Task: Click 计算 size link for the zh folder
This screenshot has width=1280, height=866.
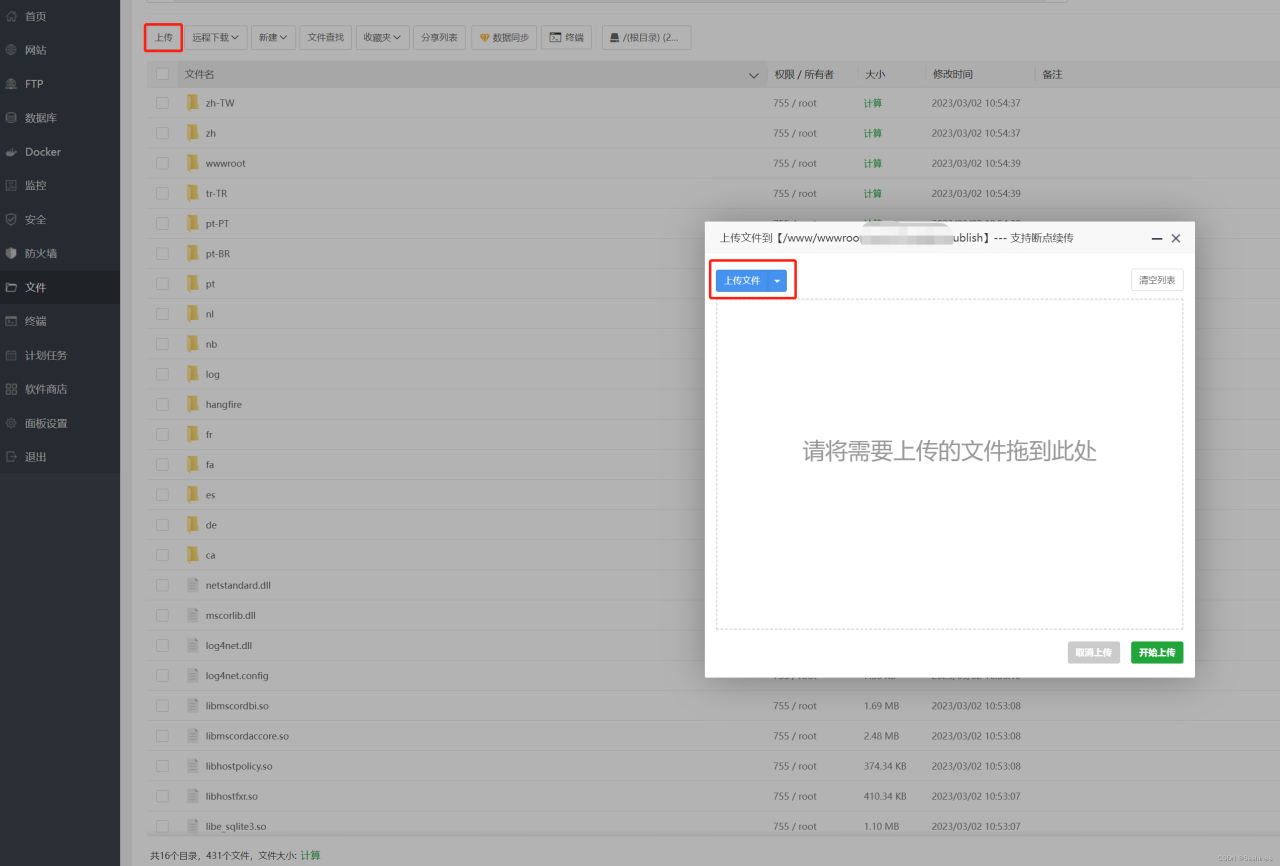Action: click(x=872, y=133)
